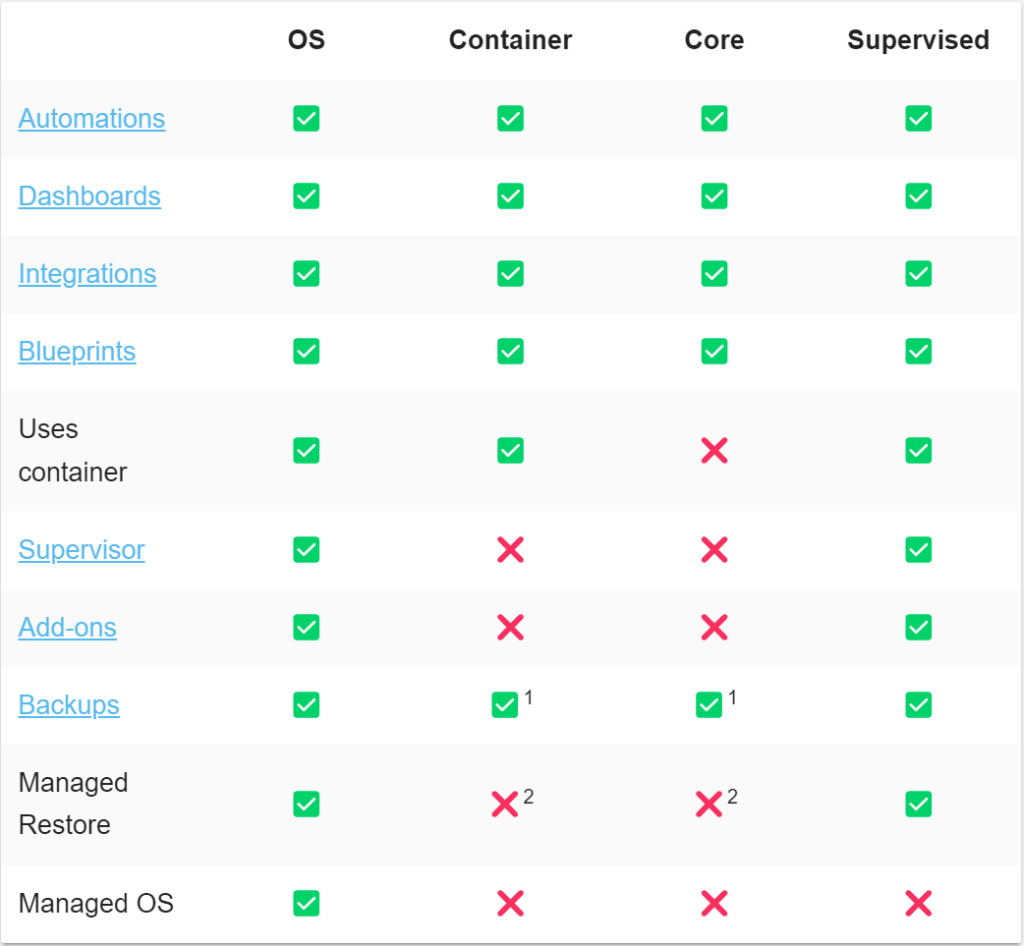
Task: Click the green check for Supervised Automations
Action: (918, 119)
